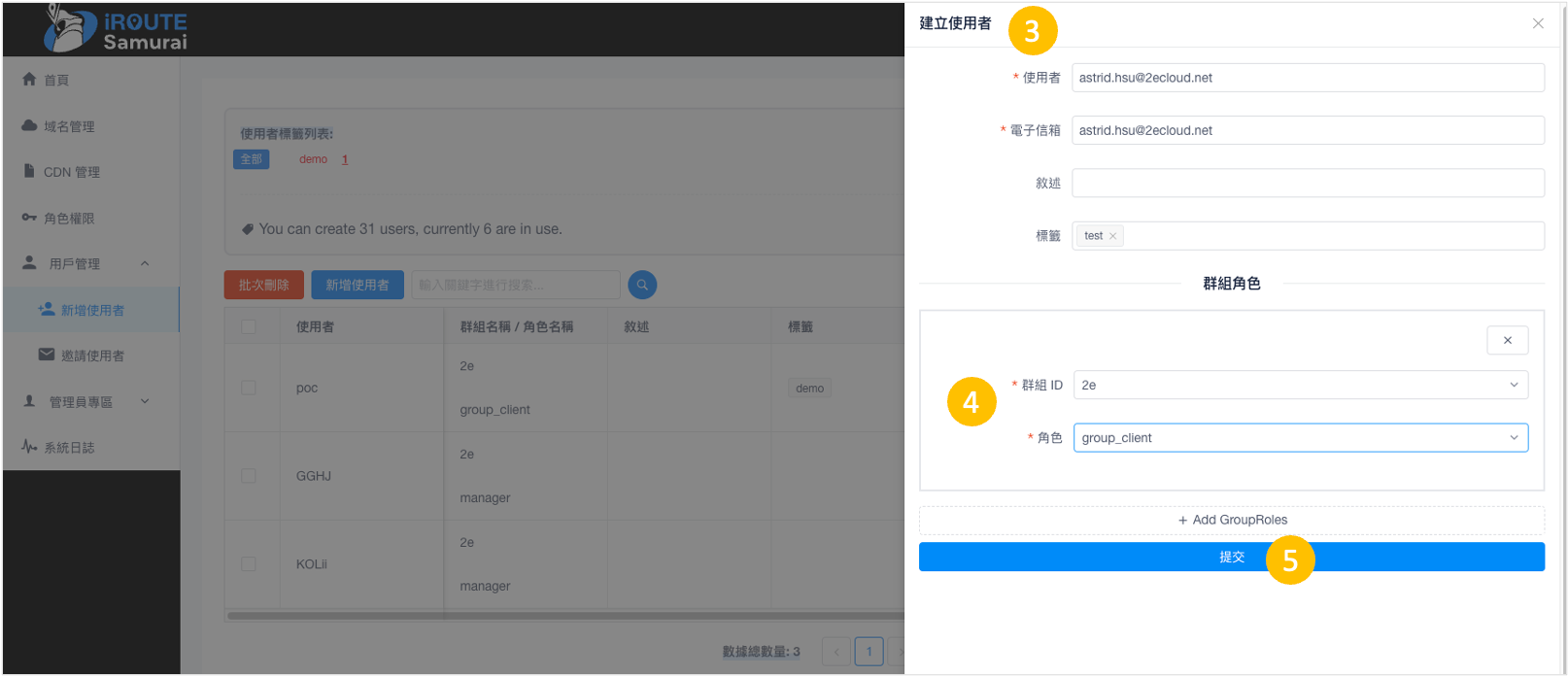This screenshot has width=1568, height=678.
Task: Open the 群組 ID dropdown
Action: pos(1300,385)
